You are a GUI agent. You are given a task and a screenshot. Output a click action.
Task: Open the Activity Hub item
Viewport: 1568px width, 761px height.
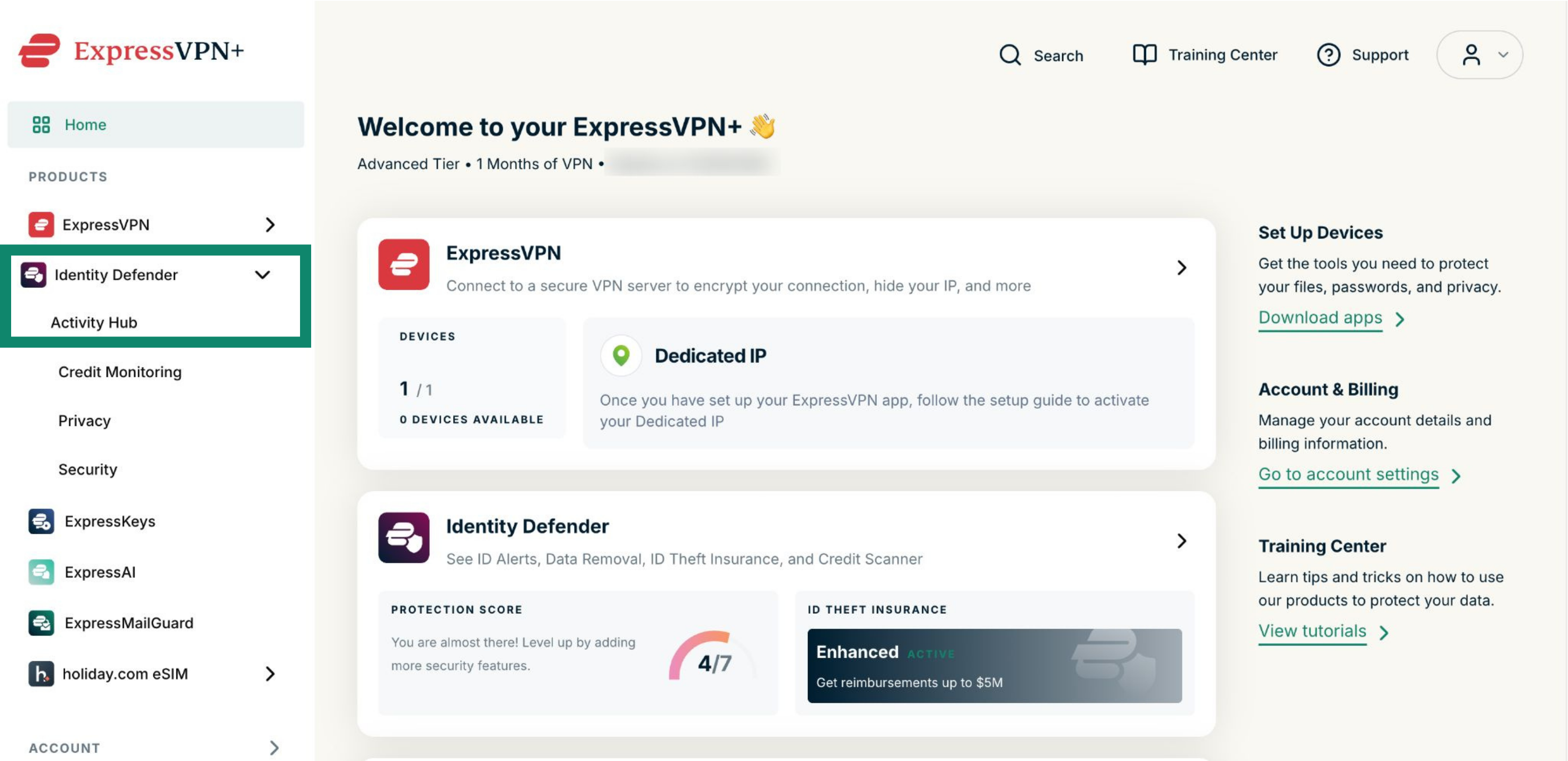tap(94, 322)
